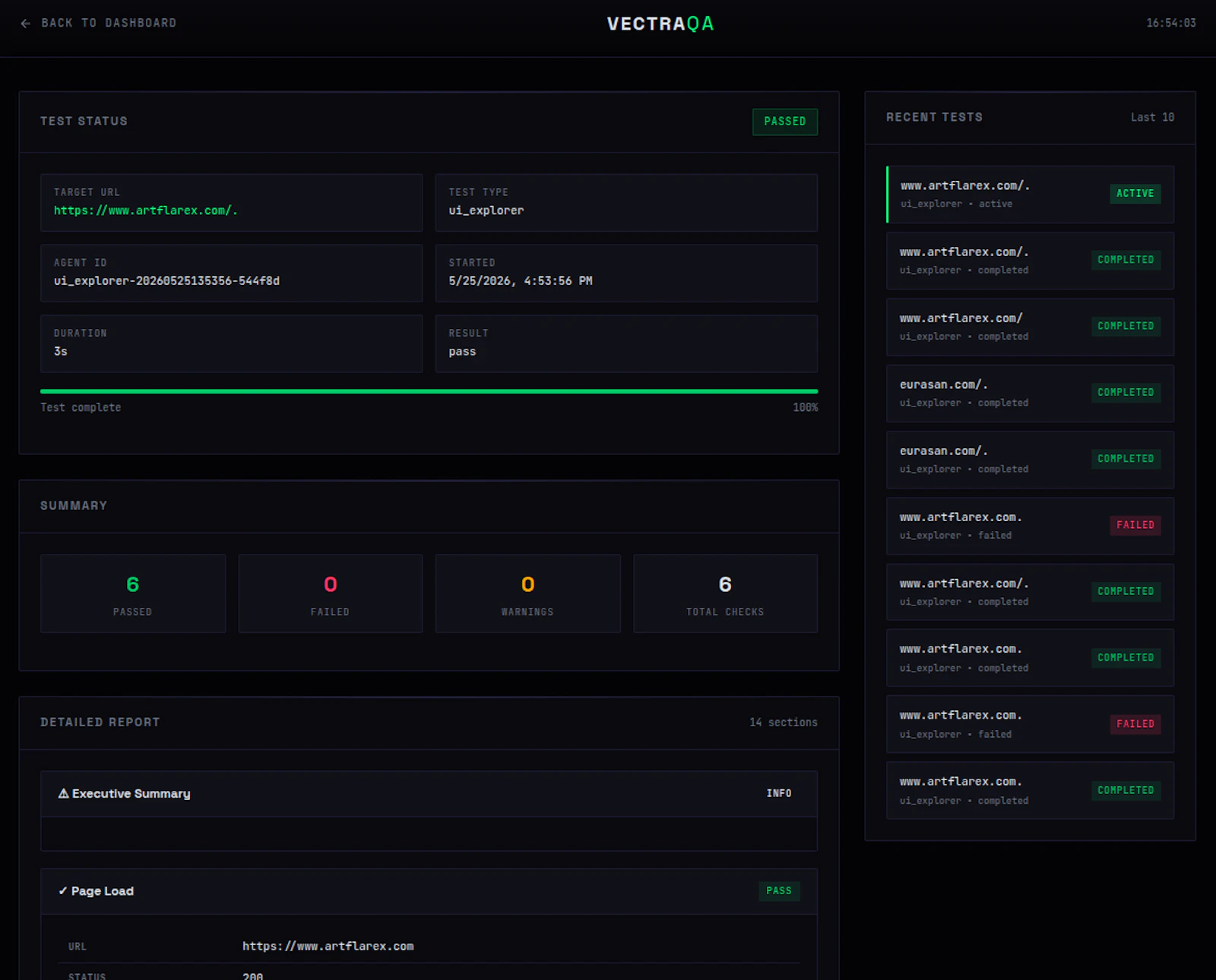Click the Test complete label
Viewport: 1216px width, 980px height.
point(81,408)
